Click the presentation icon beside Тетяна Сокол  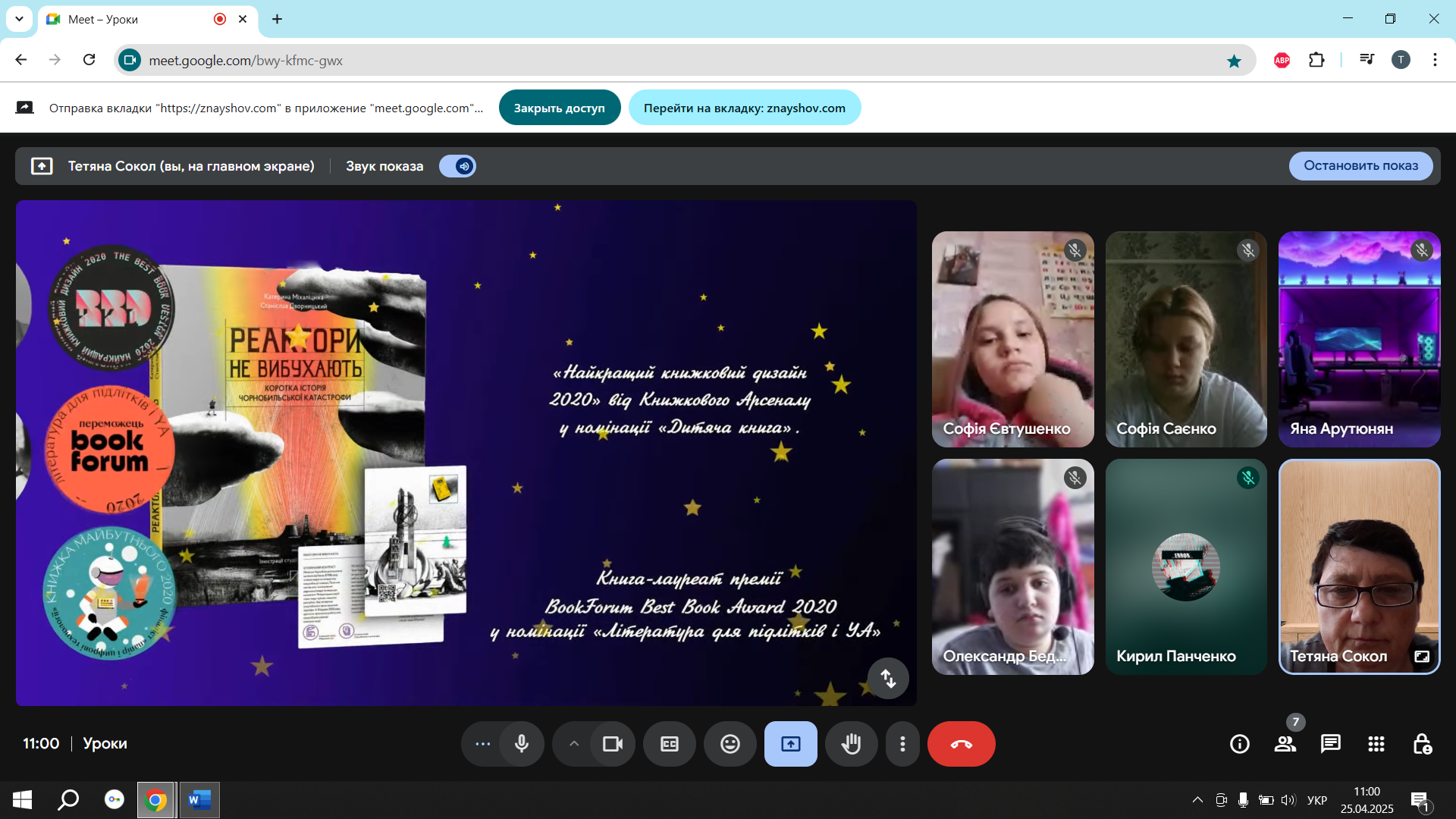point(42,166)
